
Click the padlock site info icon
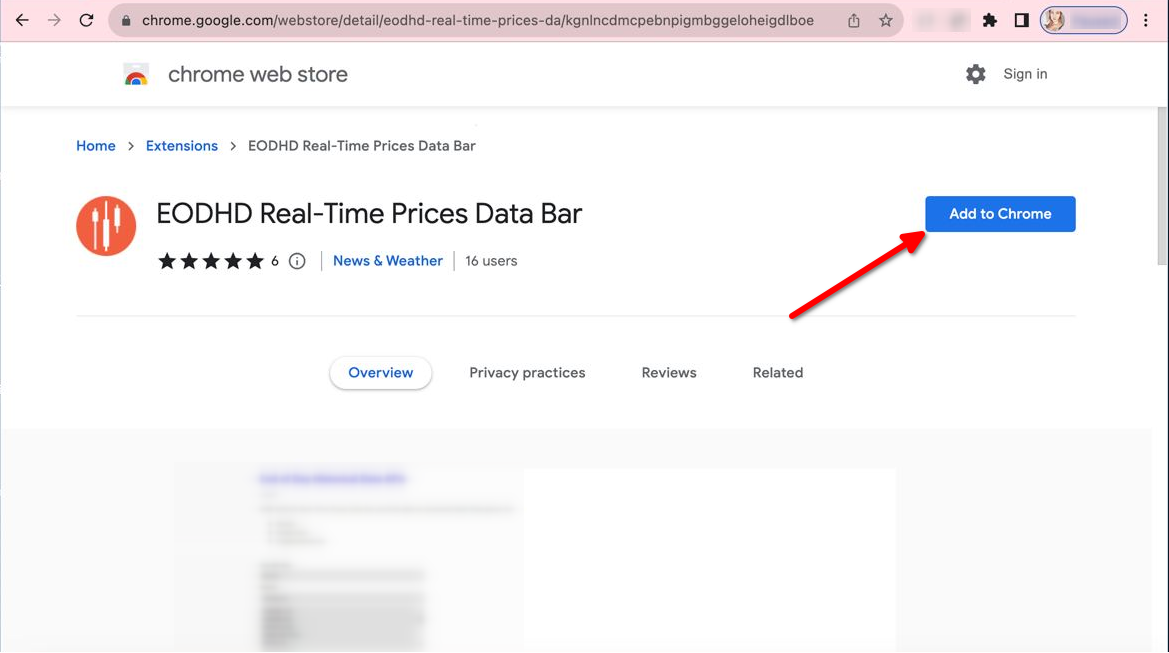pyautogui.click(x=126, y=21)
